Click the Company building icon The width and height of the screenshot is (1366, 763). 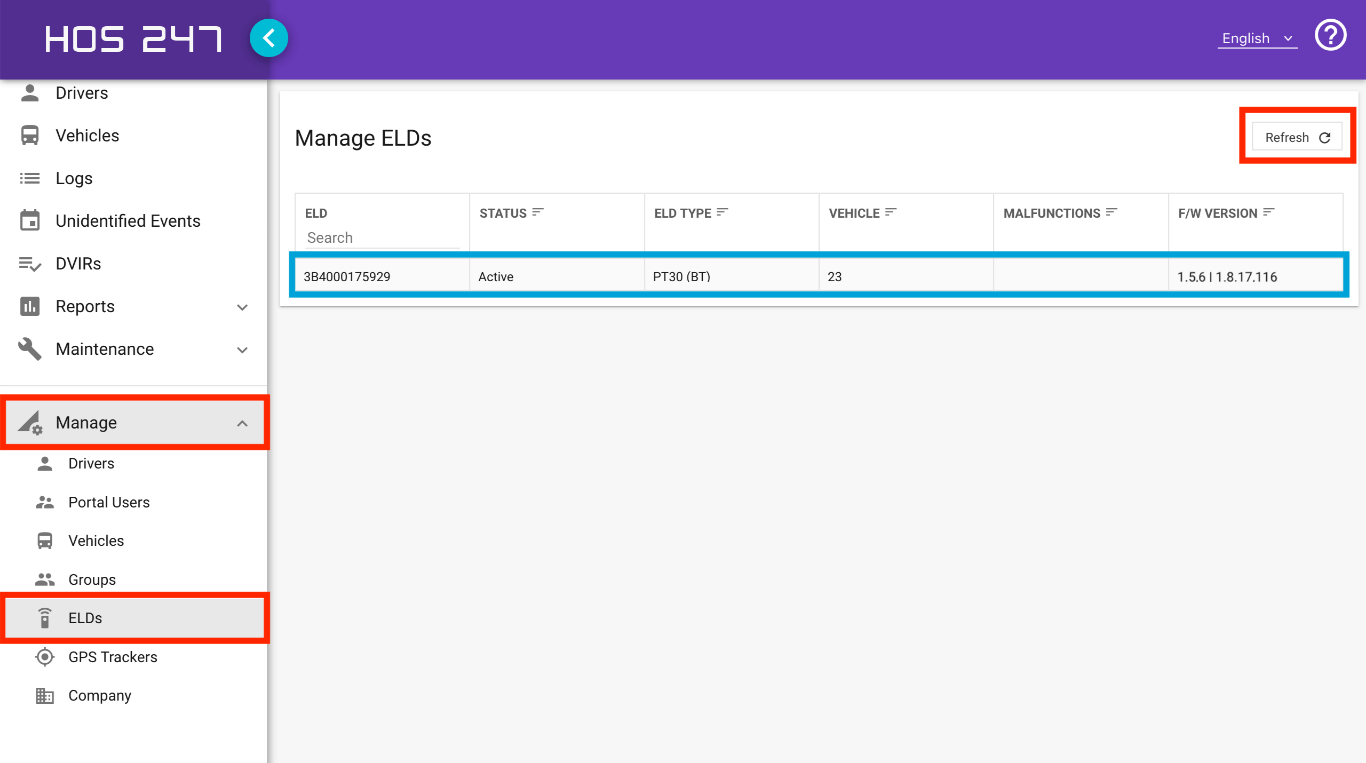[45, 696]
